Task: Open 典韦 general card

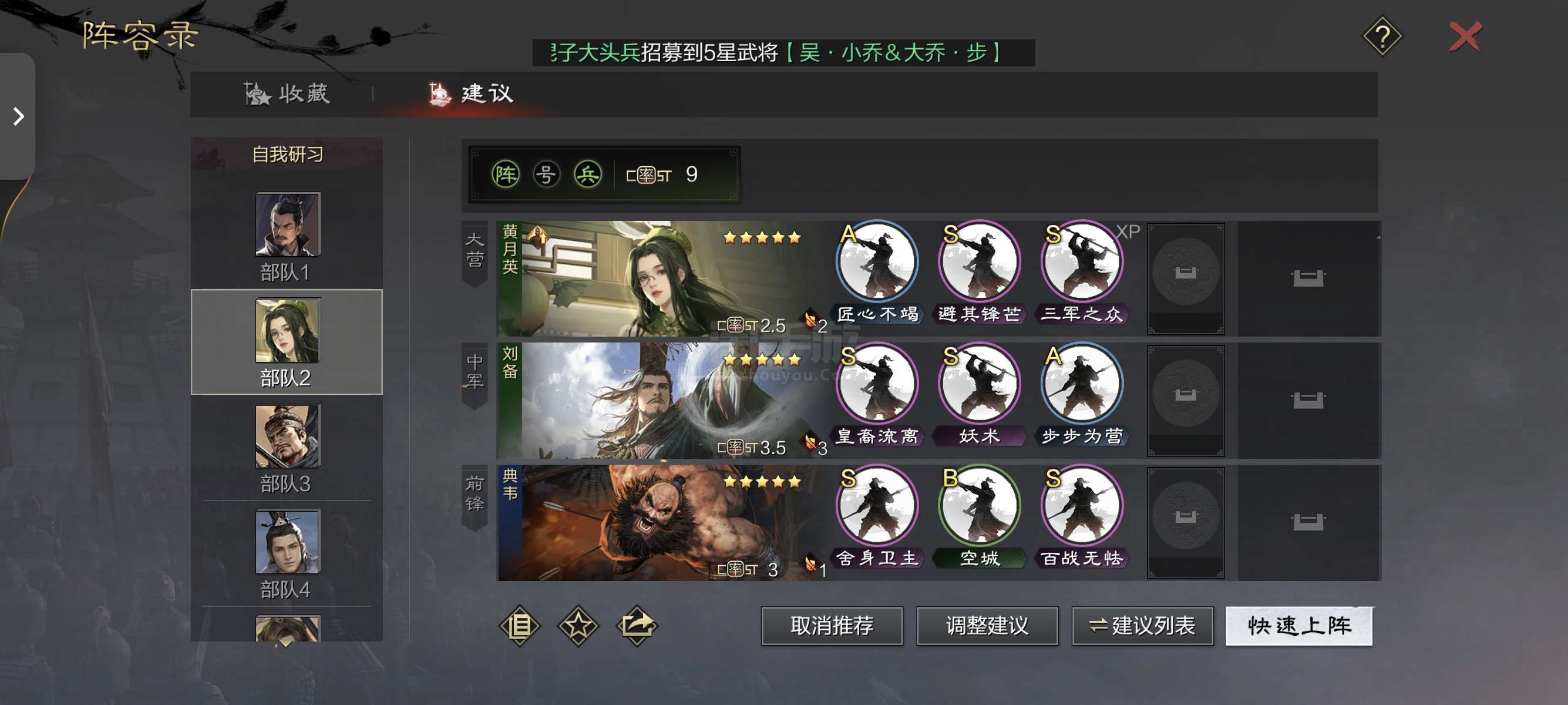Action: 662,522
